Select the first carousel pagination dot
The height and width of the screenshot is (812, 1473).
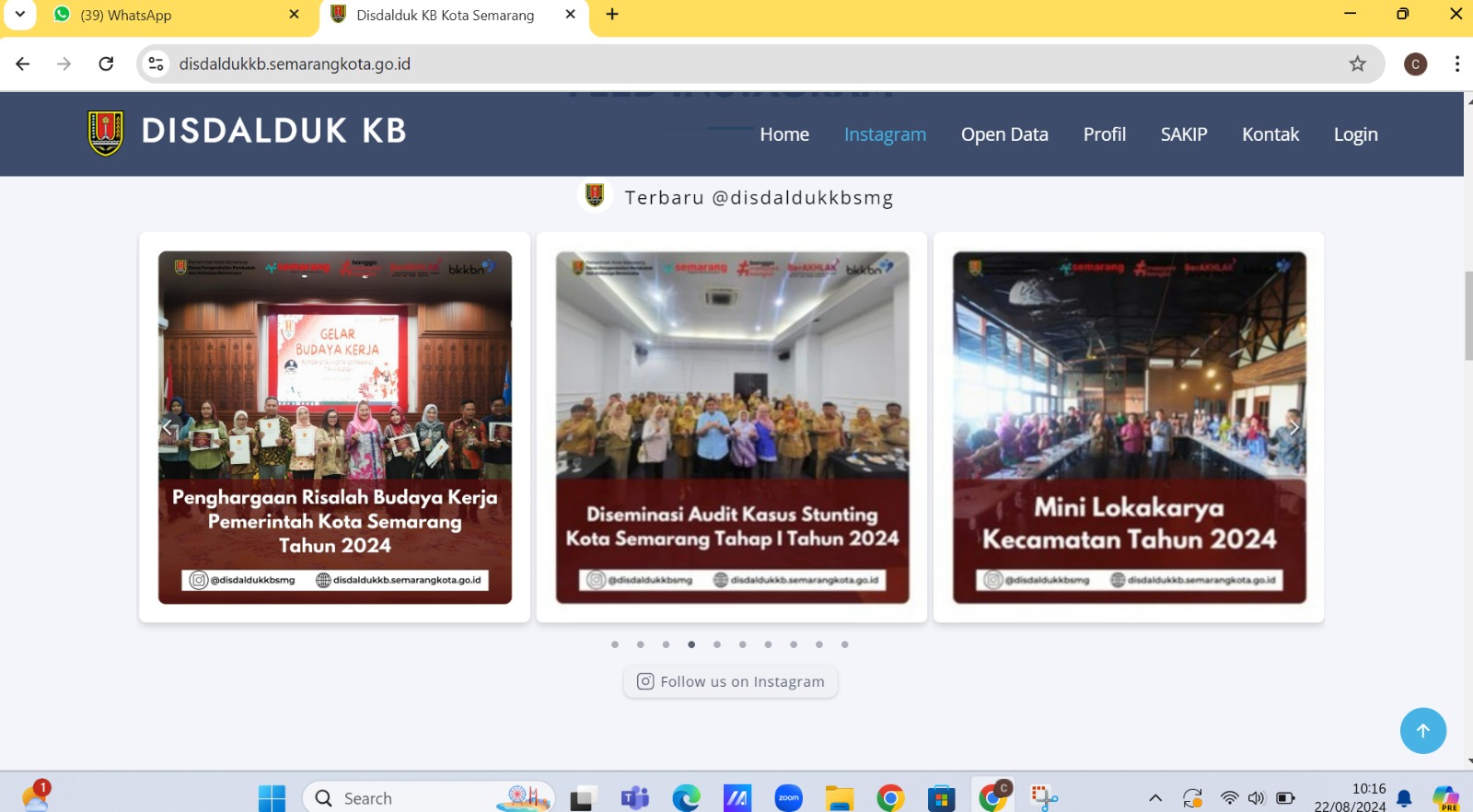[615, 644]
